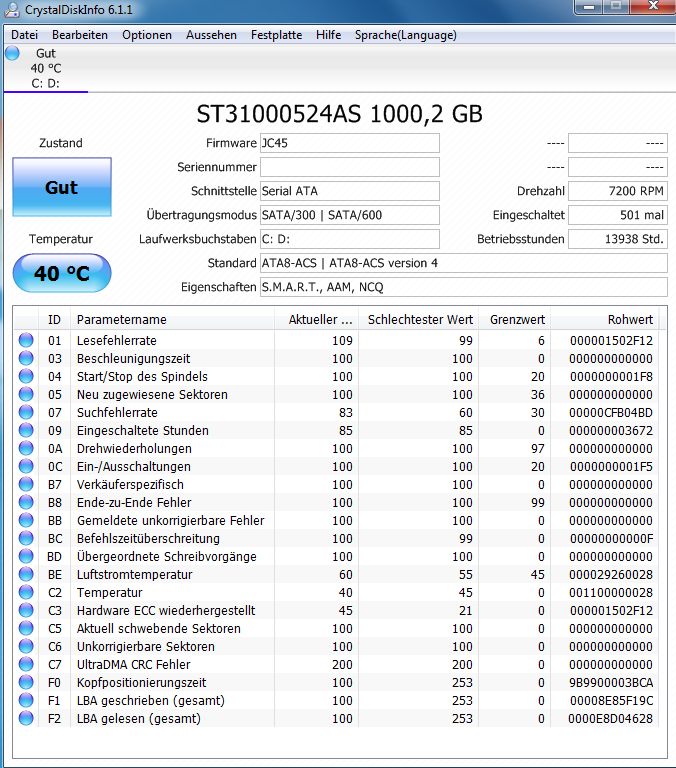Click orb for LBA geschrieben (gesamt)
Image resolution: width=676 pixels, height=768 pixels.
click(26, 700)
